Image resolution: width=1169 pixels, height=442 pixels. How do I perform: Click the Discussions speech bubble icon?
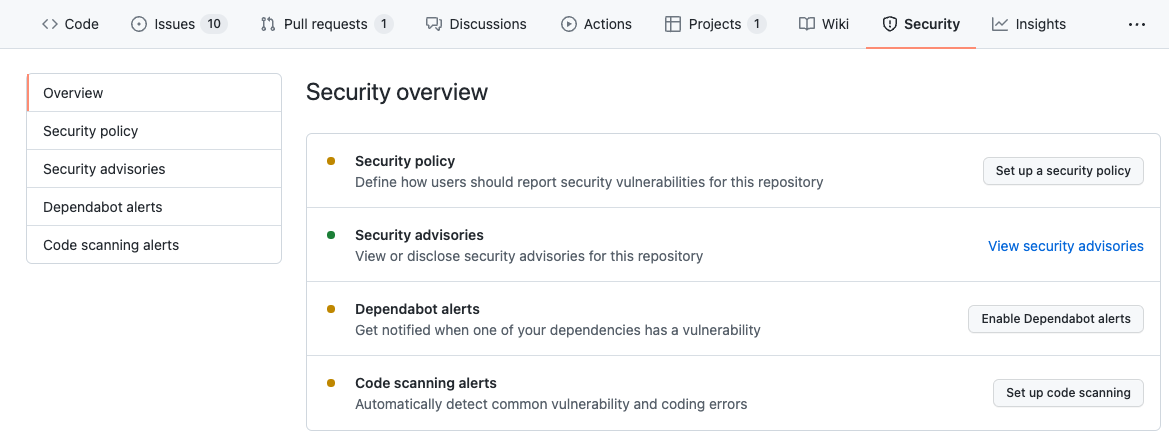coord(433,24)
